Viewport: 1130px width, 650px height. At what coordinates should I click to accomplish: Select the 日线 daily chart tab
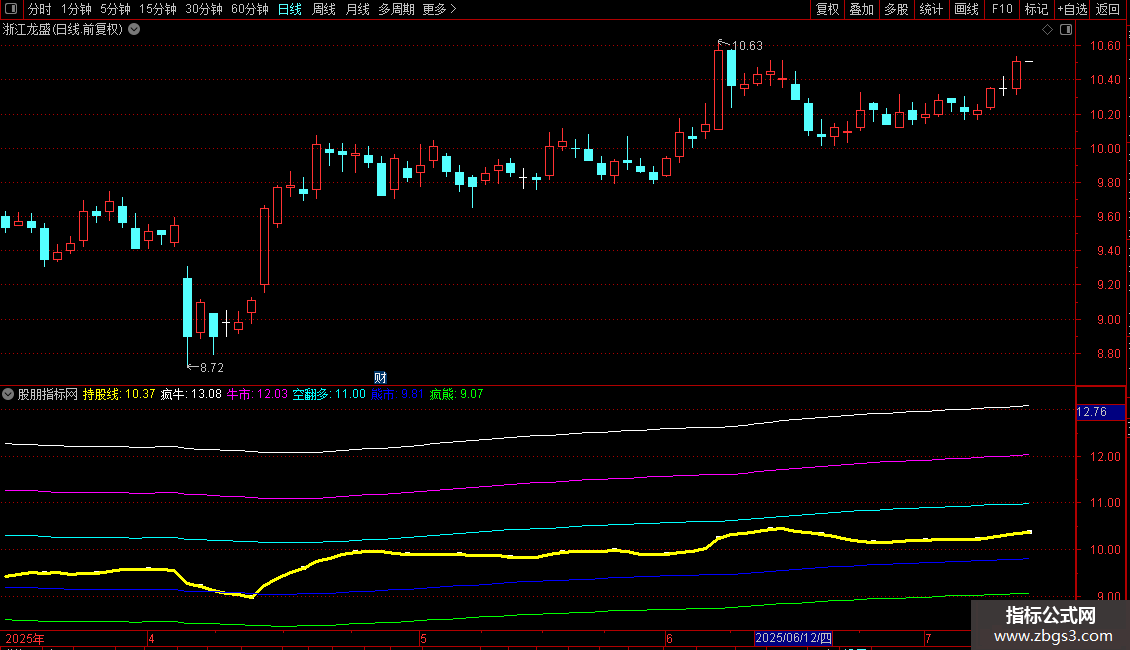pos(290,9)
